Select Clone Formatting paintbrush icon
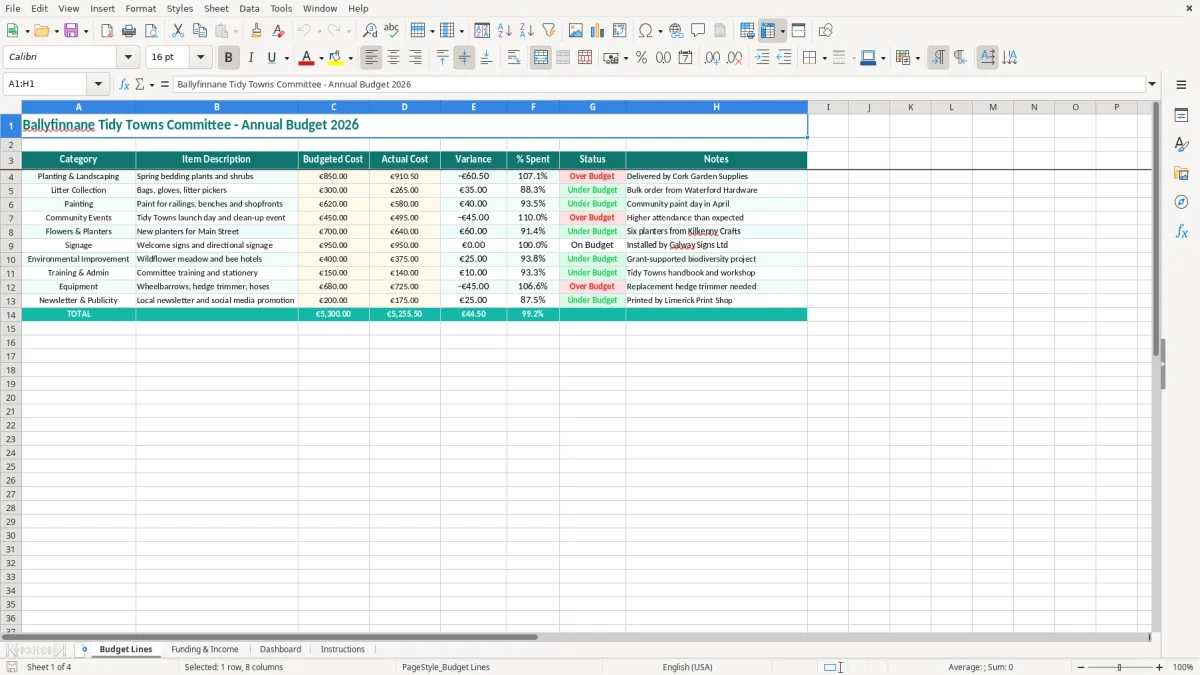Image resolution: width=1200 pixels, height=675 pixels. [257, 31]
